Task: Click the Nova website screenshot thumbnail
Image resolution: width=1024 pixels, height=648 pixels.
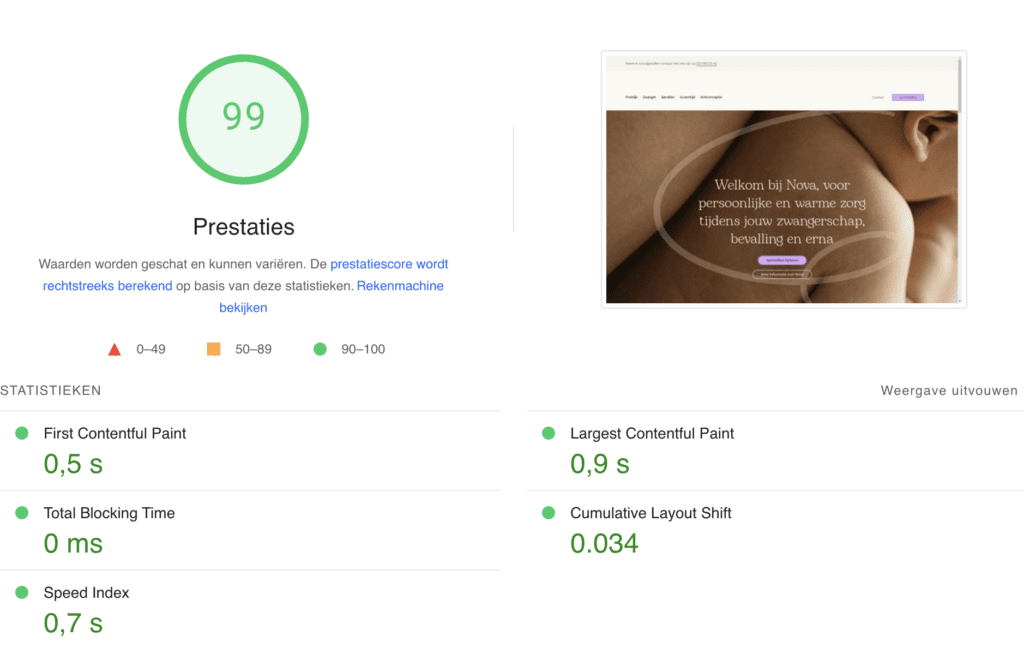Action: point(783,179)
